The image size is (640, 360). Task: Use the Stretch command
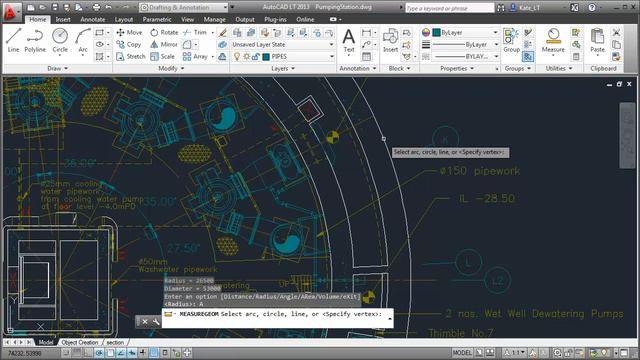point(131,56)
